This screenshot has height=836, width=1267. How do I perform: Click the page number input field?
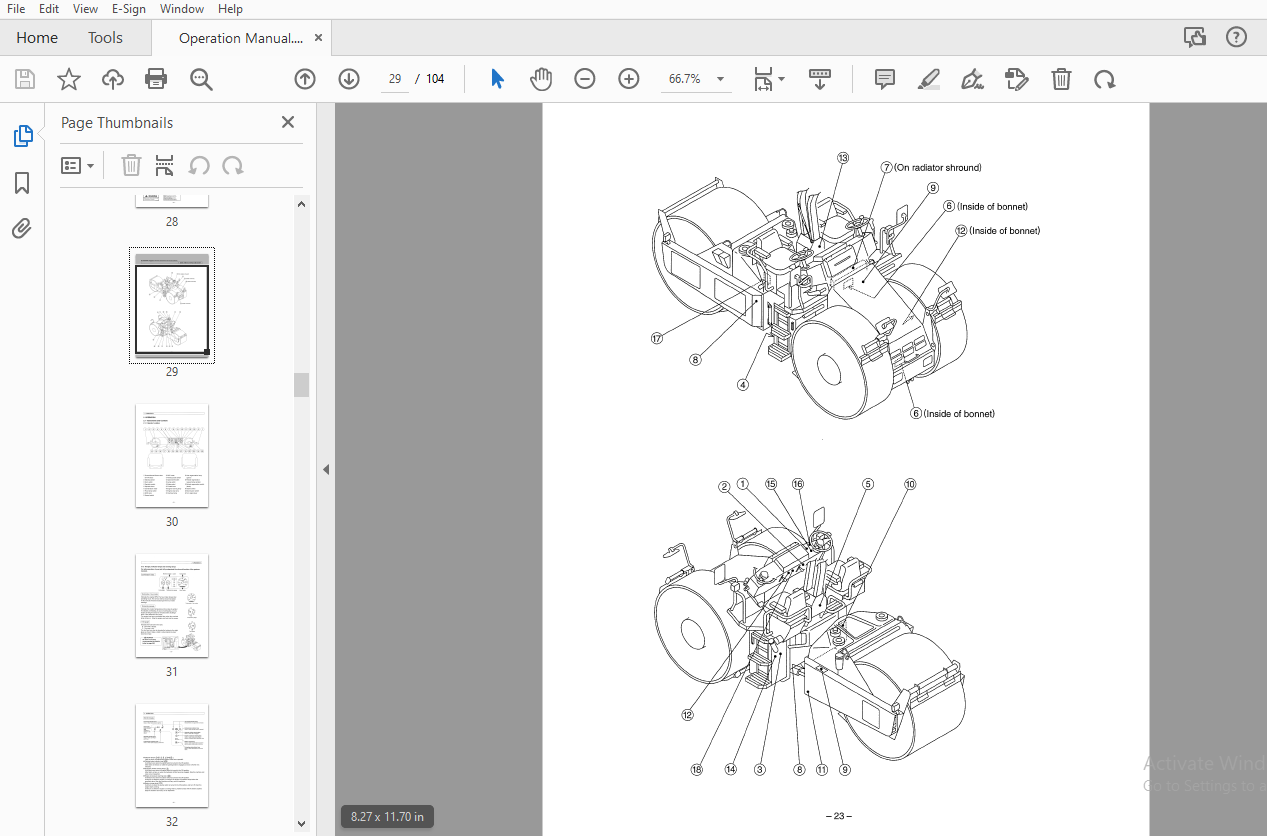click(395, 79)
